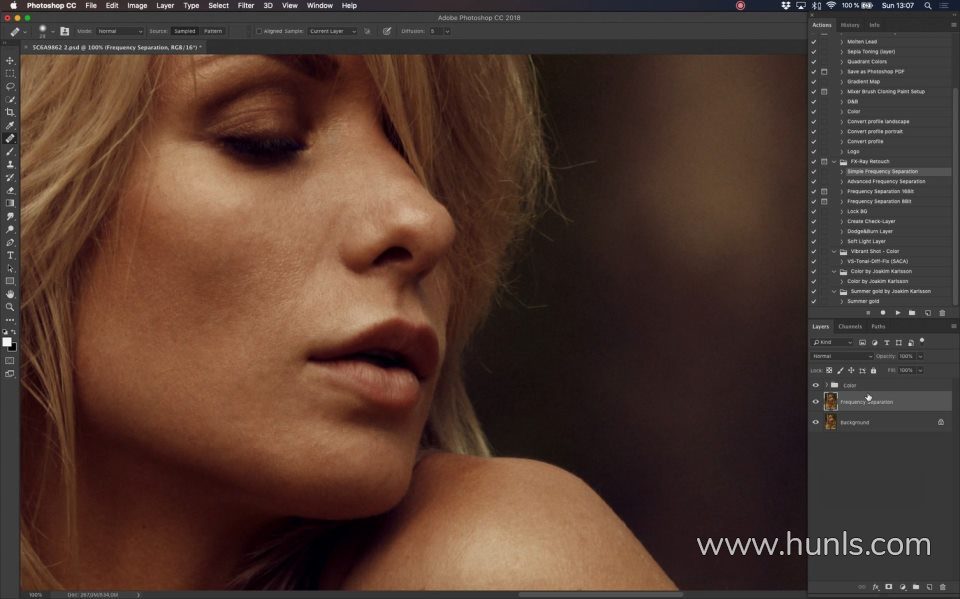Screen dimensions: 960x599
Task: Select the Crop tool
Action: point(10,112)
